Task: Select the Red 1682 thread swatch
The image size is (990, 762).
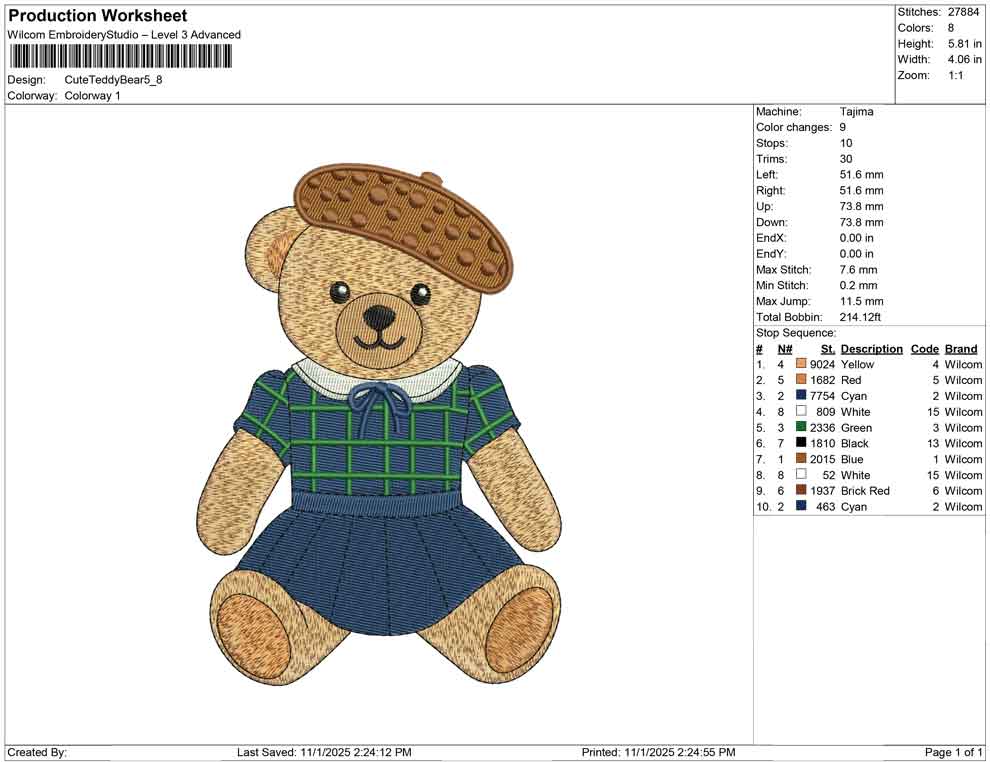Action: pyautogui.click(x=800, y=380)
